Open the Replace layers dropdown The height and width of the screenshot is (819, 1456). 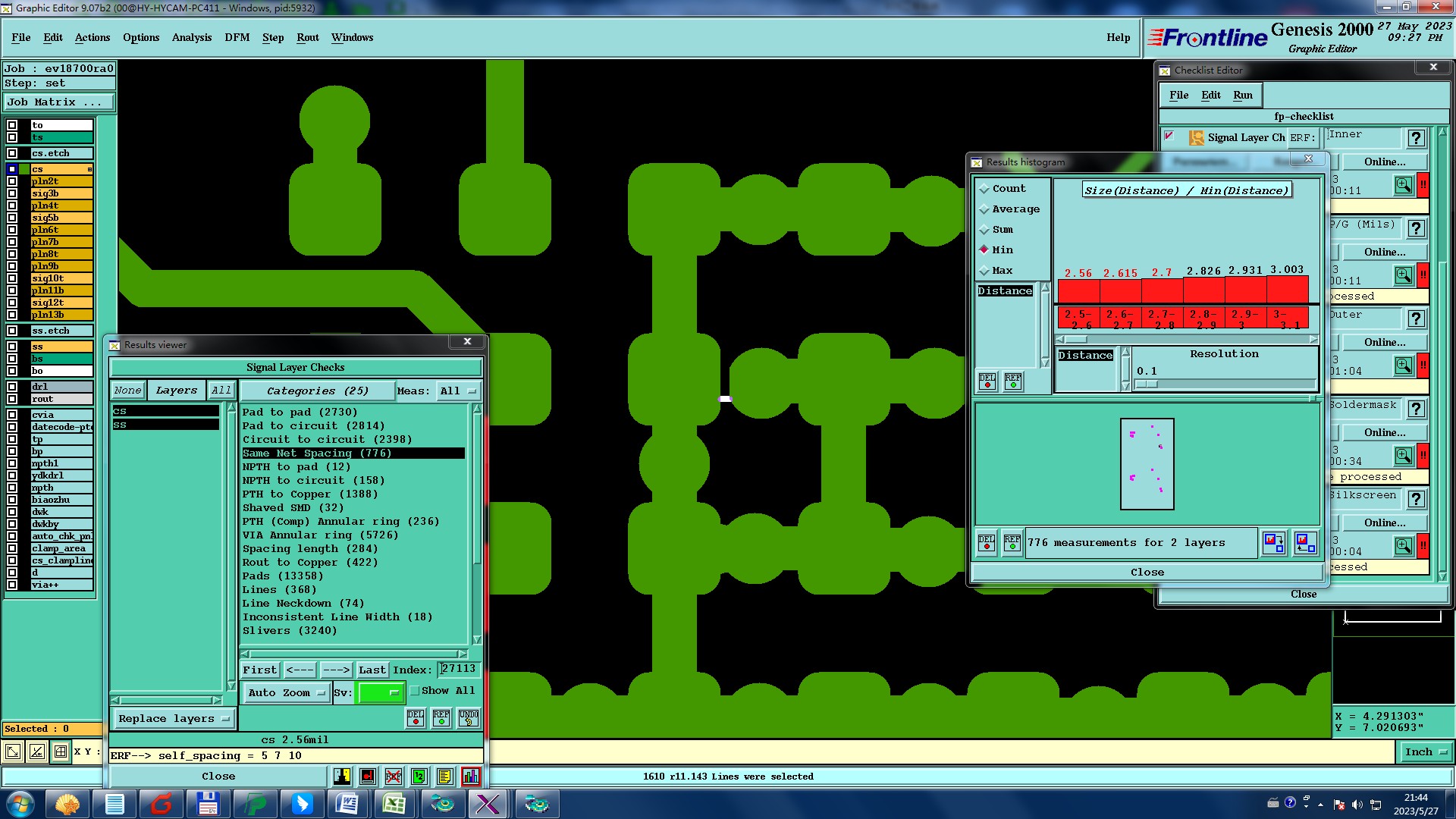click(174, 719)
